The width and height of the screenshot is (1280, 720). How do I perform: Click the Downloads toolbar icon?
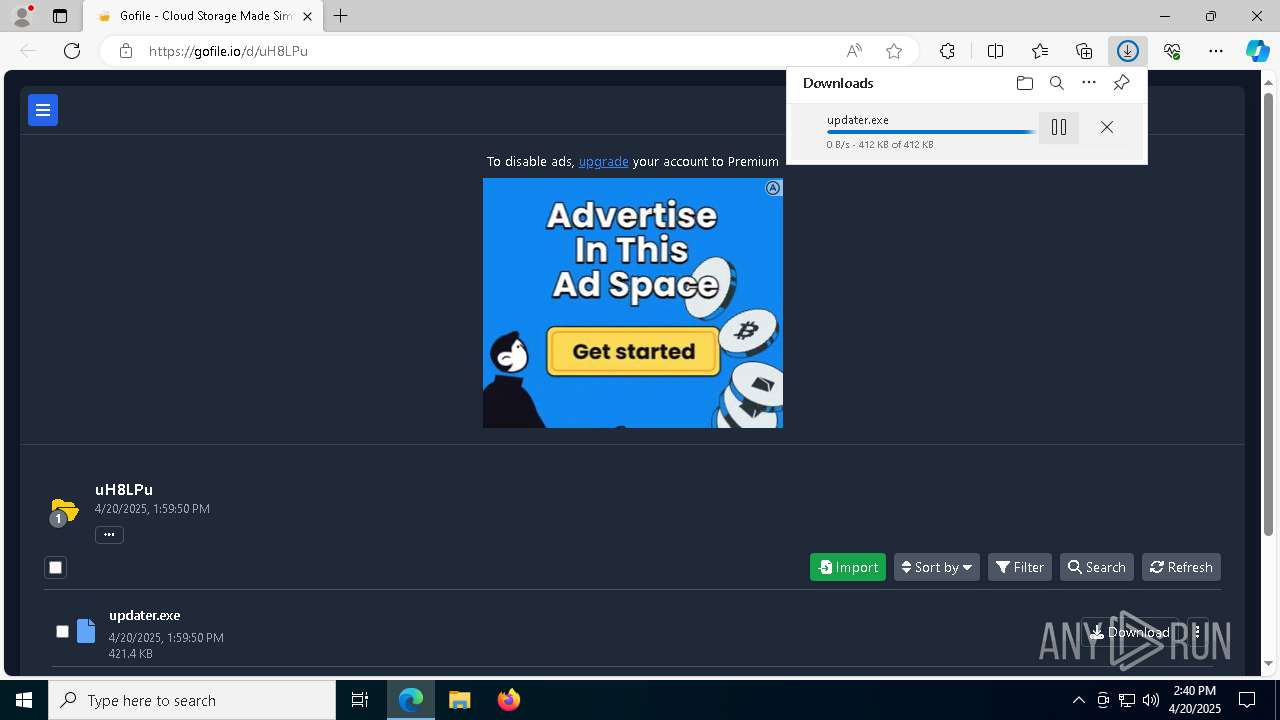(x=1127, y=51)
